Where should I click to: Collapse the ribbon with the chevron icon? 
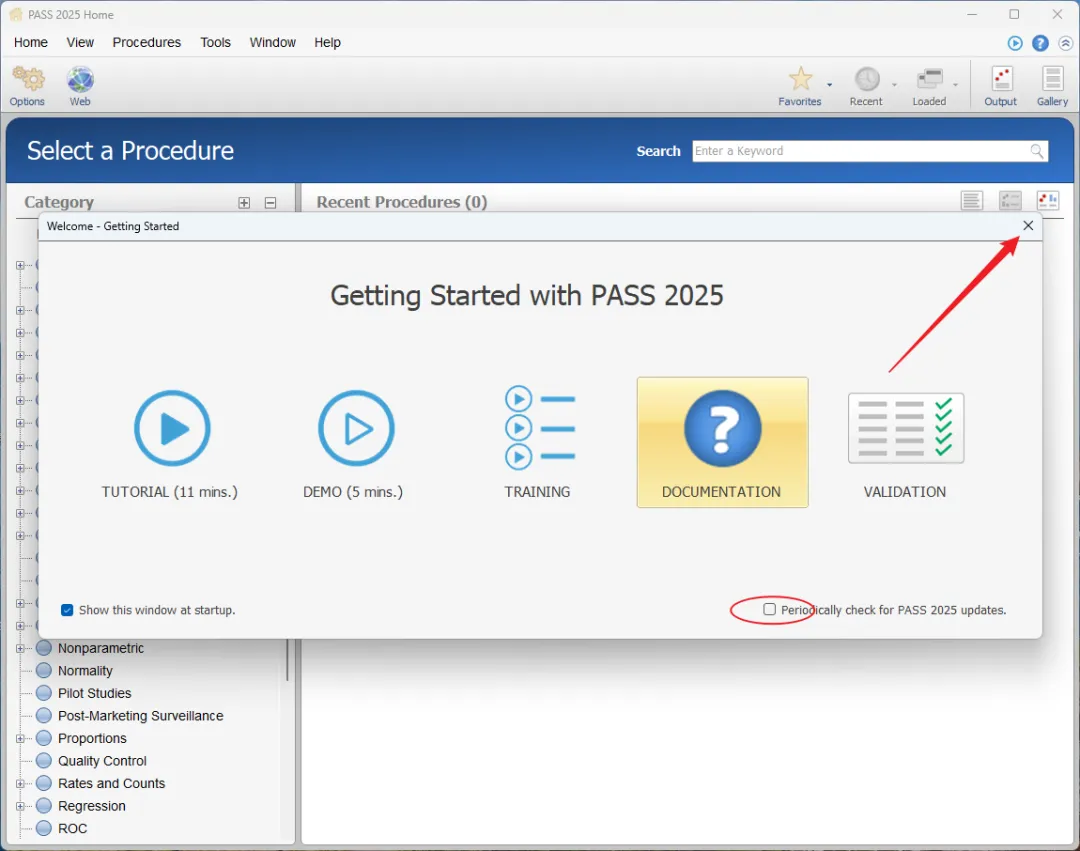pyautogui.click(x=1066, y=43)
